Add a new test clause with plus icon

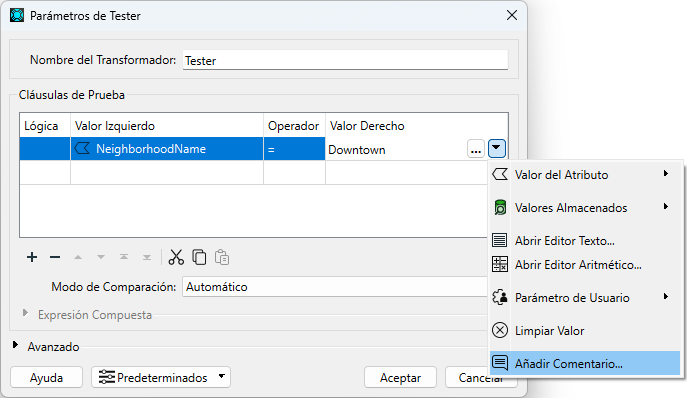(32, 257)
